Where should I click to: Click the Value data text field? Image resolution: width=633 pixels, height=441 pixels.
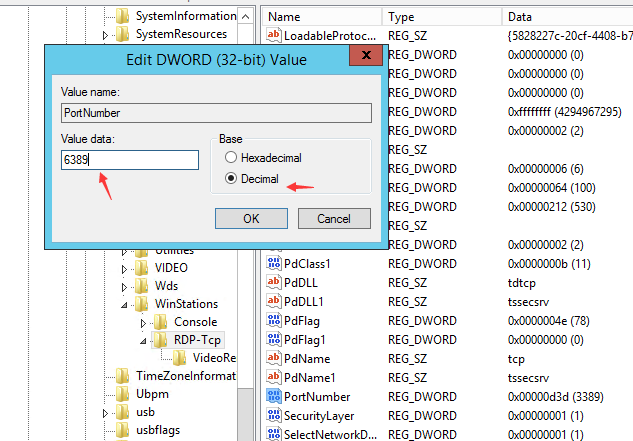[130, 160]
